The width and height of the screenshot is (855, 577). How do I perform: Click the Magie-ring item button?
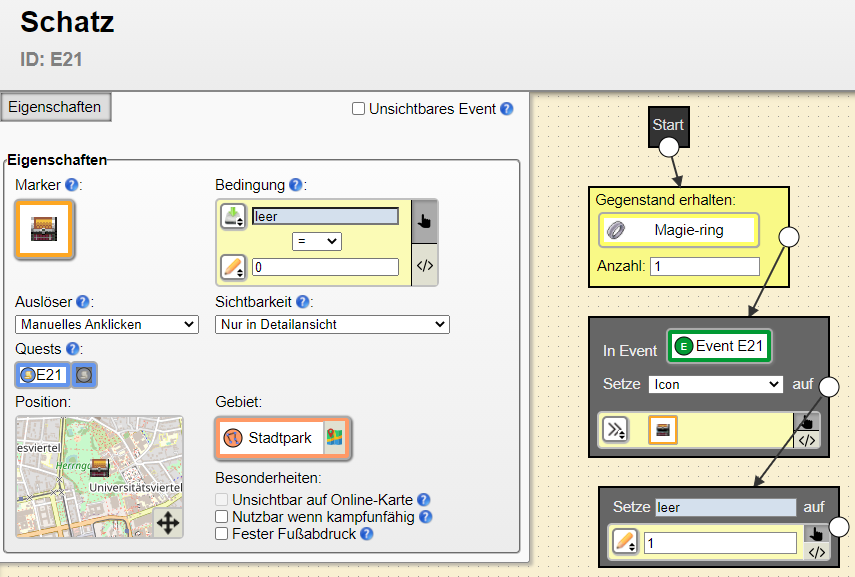pyautogui.click(x=678, y=230)
